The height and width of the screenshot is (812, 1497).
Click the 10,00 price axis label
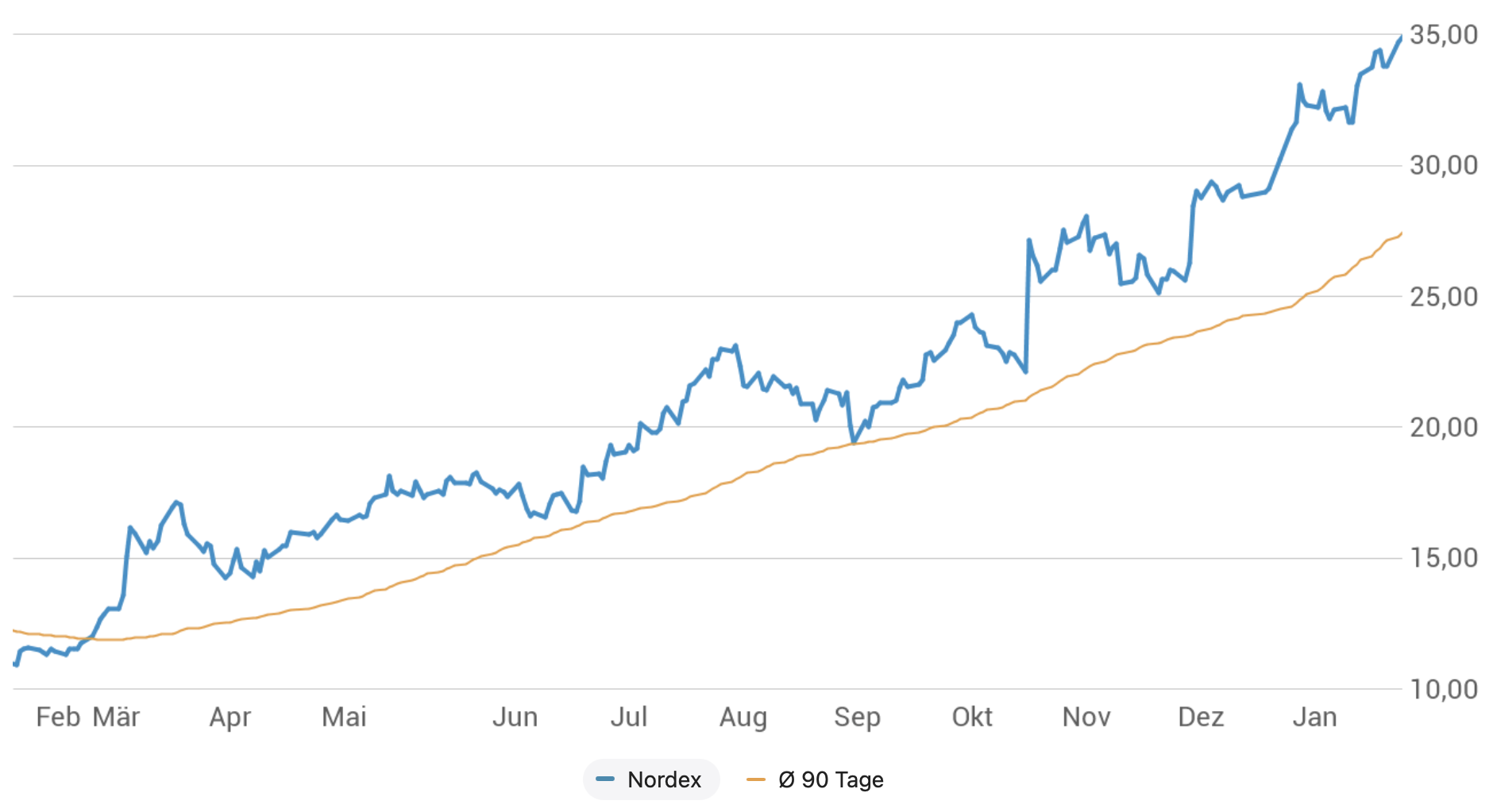pos(1443,689)
